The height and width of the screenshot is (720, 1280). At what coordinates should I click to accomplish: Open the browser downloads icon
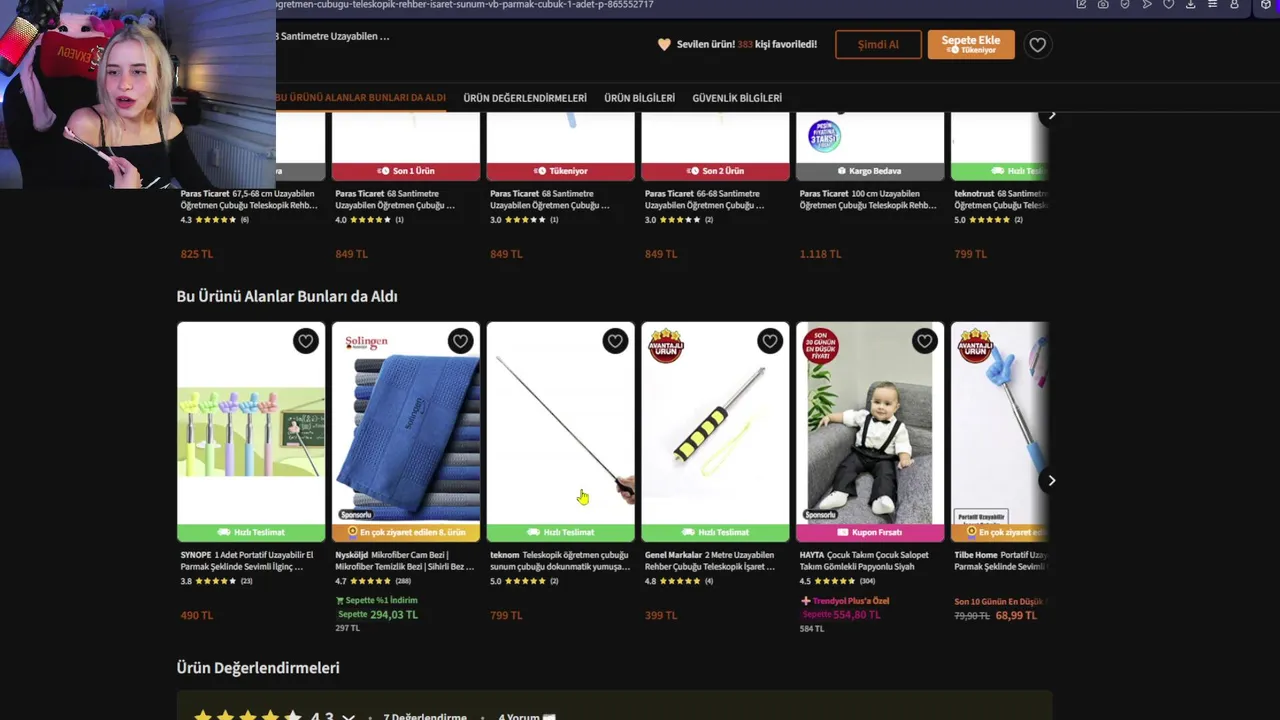[x=1190, y=5]
